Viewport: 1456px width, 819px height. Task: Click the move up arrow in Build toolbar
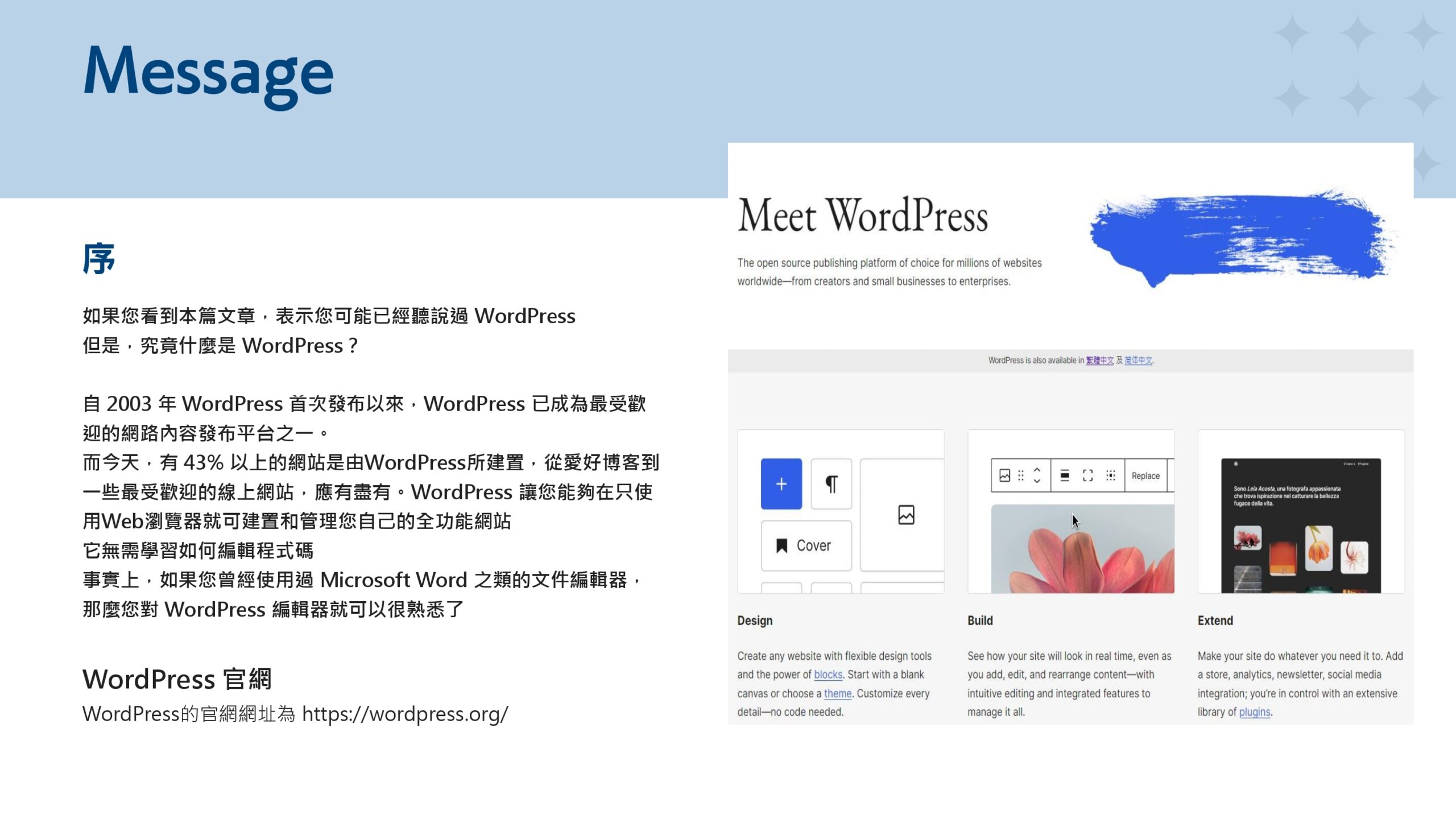click(1037, 470)
